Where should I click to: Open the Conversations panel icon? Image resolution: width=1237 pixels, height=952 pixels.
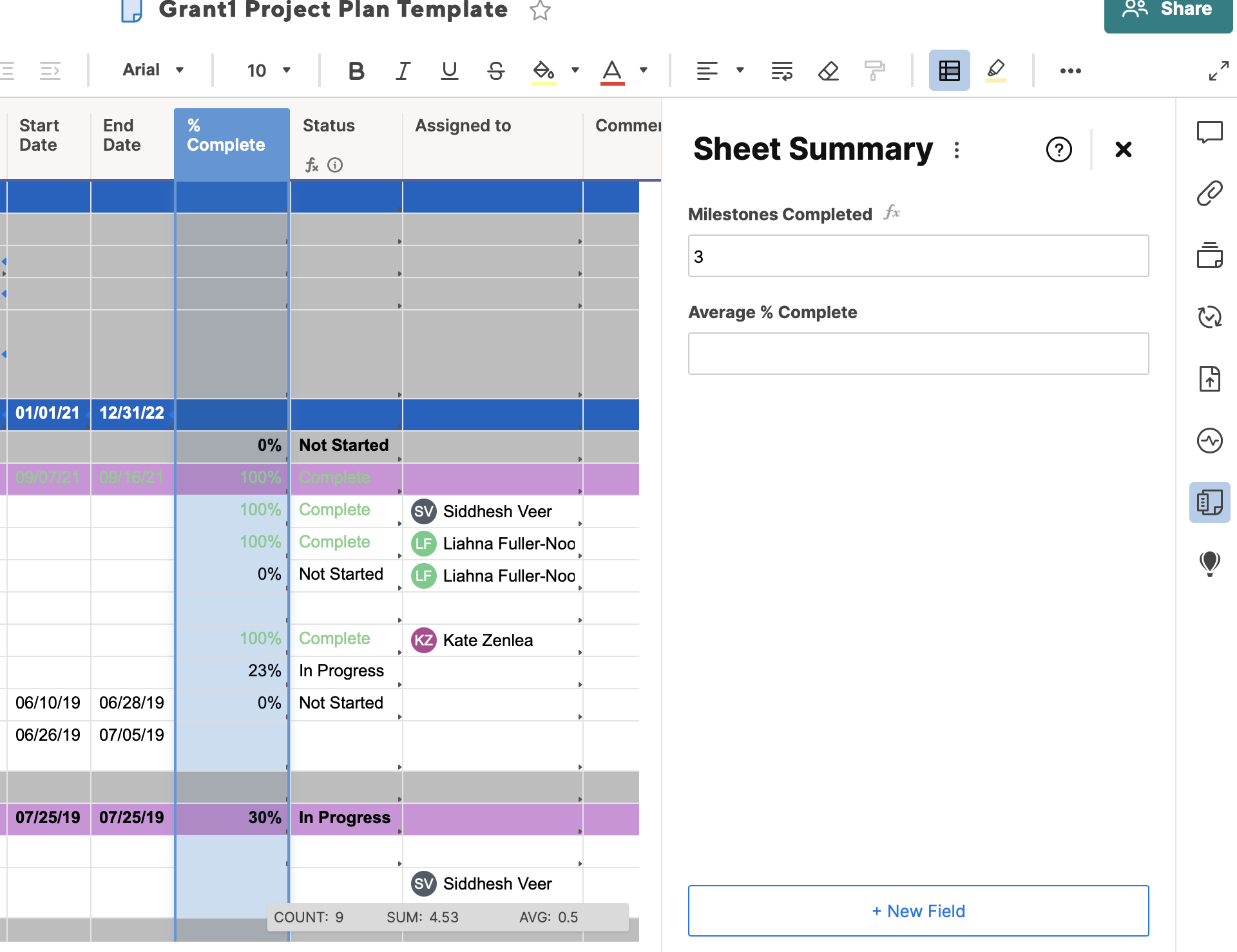(1209, 133)
